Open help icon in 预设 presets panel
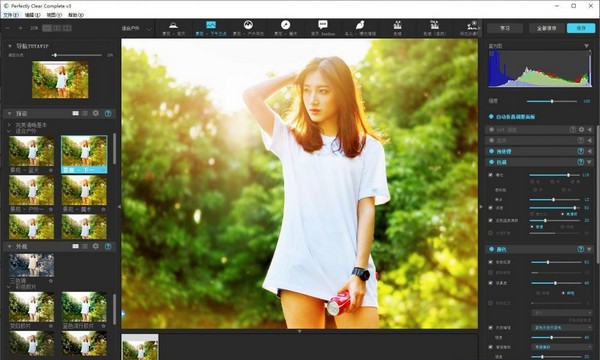This screenshot has height=360, width=600. 108,113
